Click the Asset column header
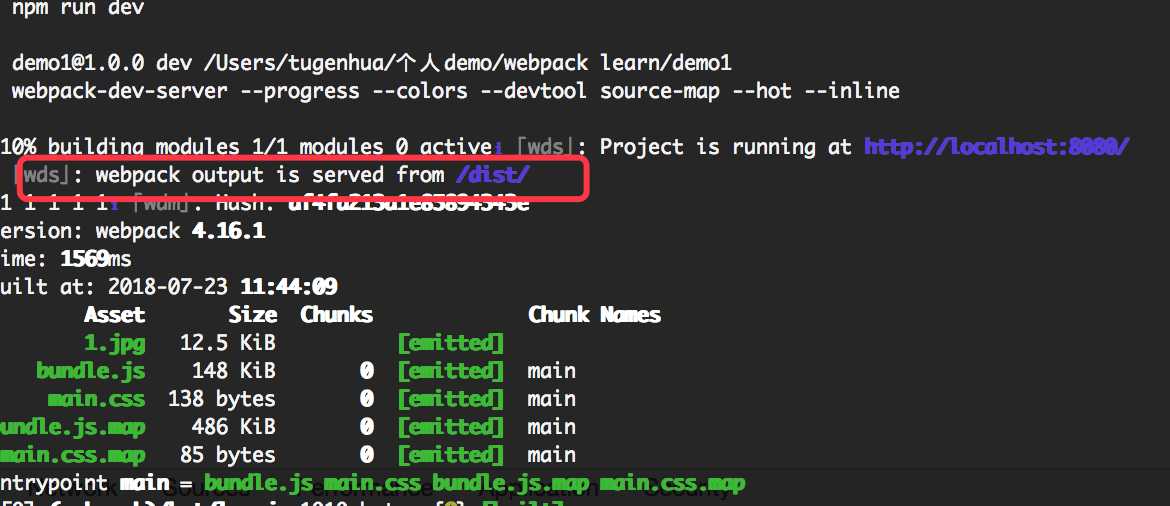1170x506 pixels. (x=114, y=315)
